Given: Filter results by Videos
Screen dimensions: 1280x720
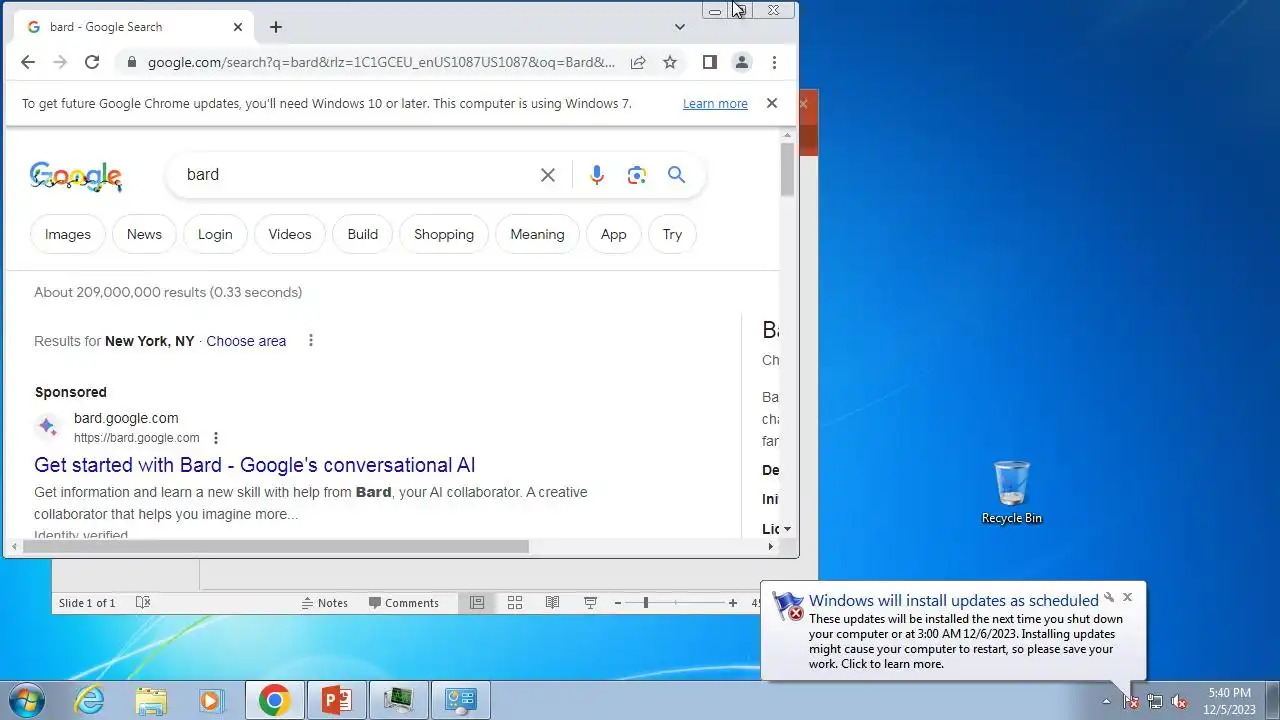Looking at the screenshot, I should click(x=290, y=234).
